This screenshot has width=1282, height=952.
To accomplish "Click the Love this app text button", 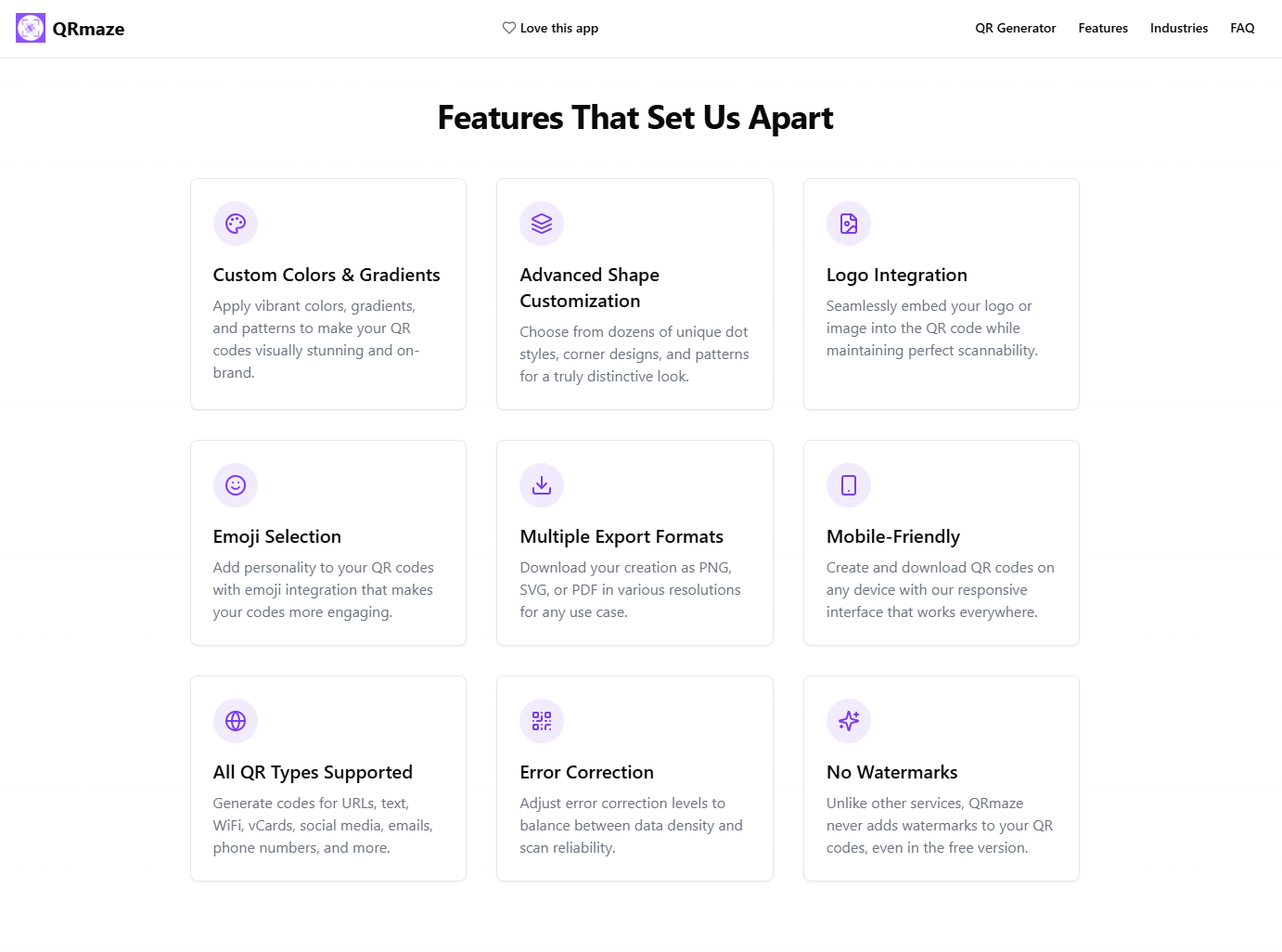I will pyautogui.click(x=559, y=28).
